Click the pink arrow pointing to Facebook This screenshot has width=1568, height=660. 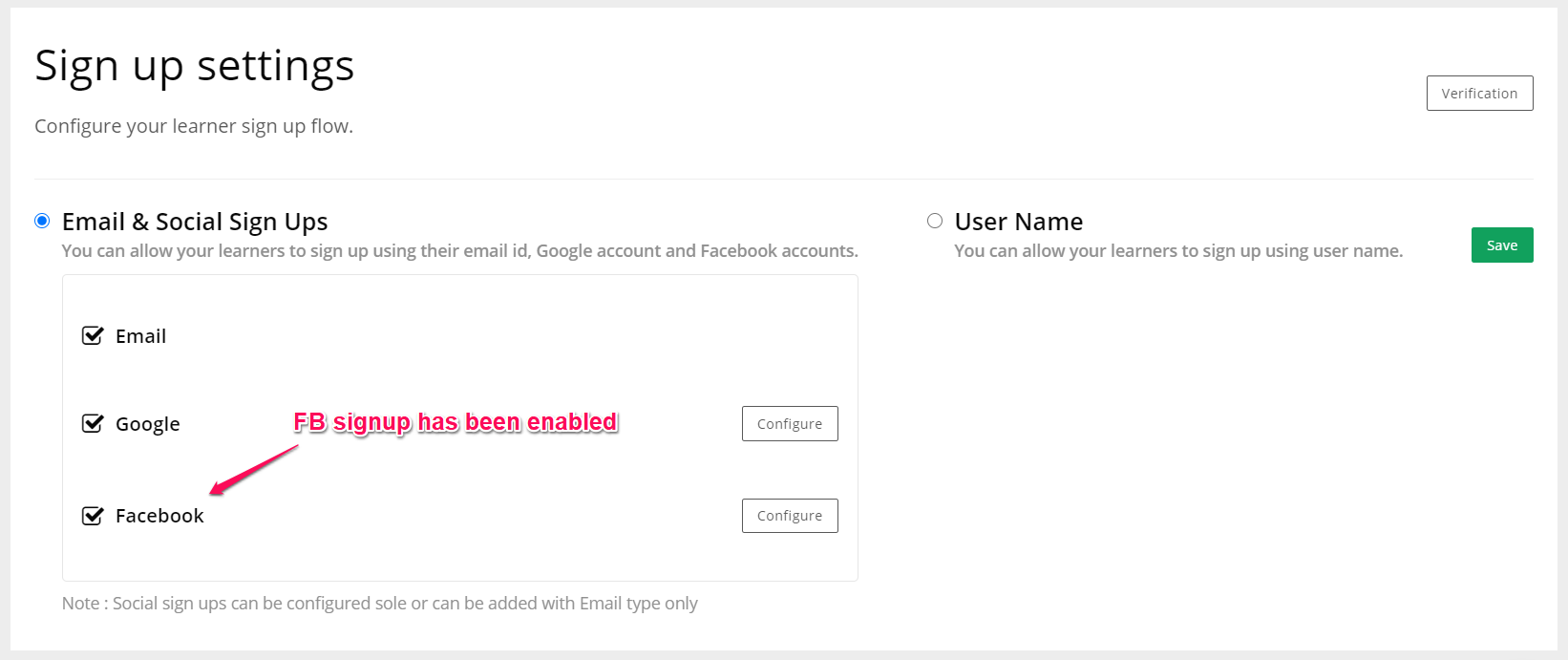point(254,470)
